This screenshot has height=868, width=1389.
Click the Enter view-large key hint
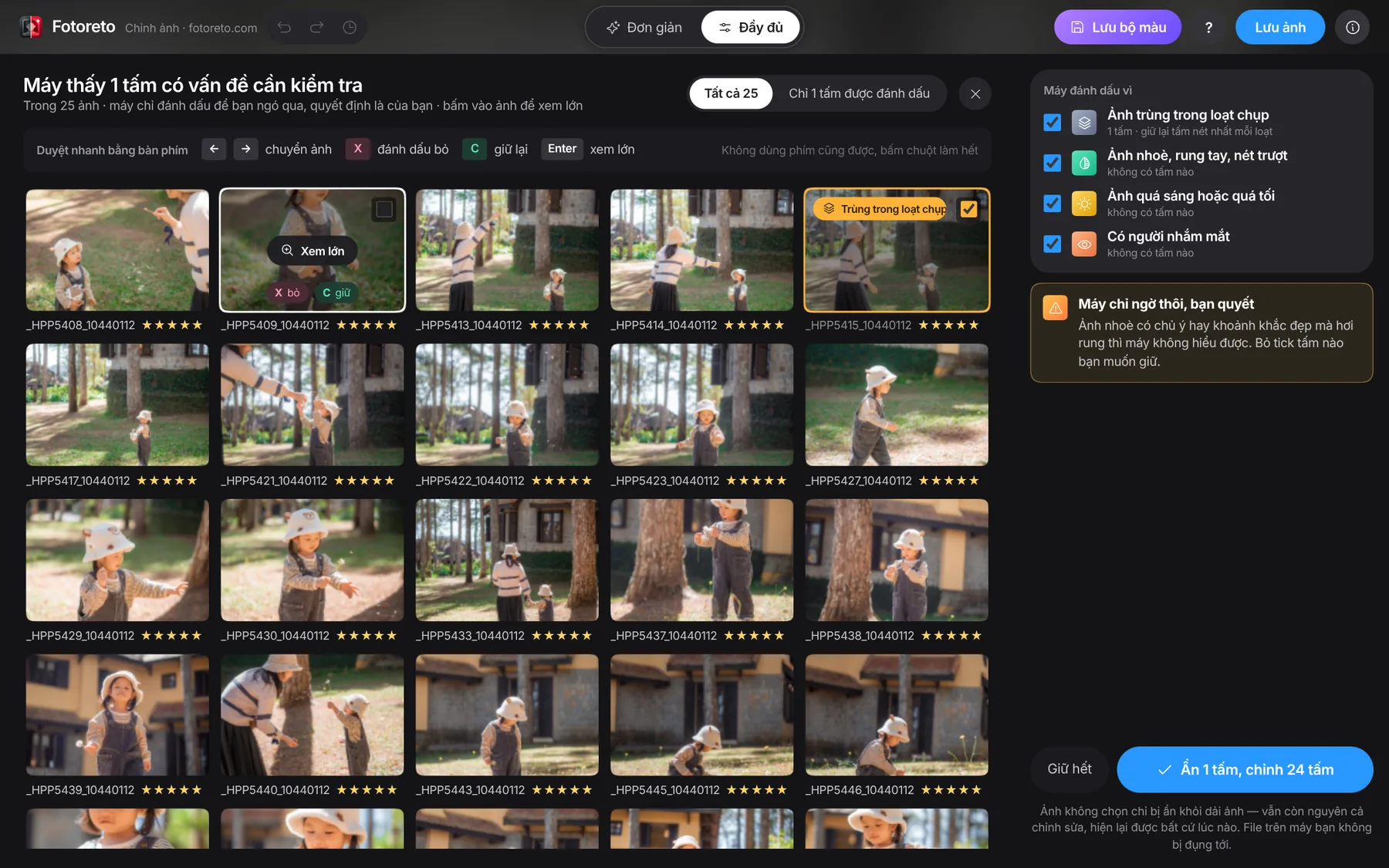(562, 149)
